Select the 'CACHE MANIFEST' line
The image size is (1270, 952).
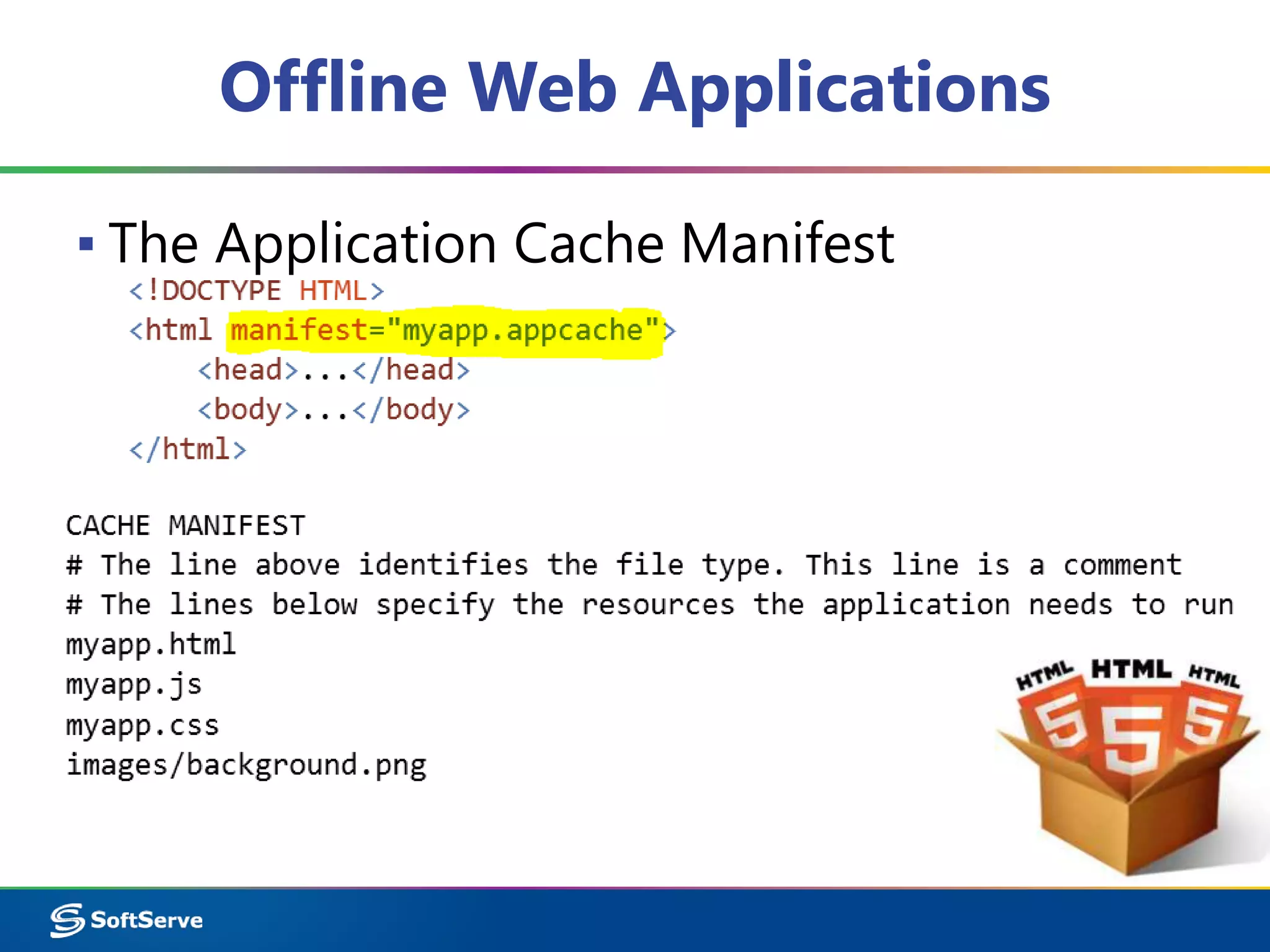[x=185, y=526]
